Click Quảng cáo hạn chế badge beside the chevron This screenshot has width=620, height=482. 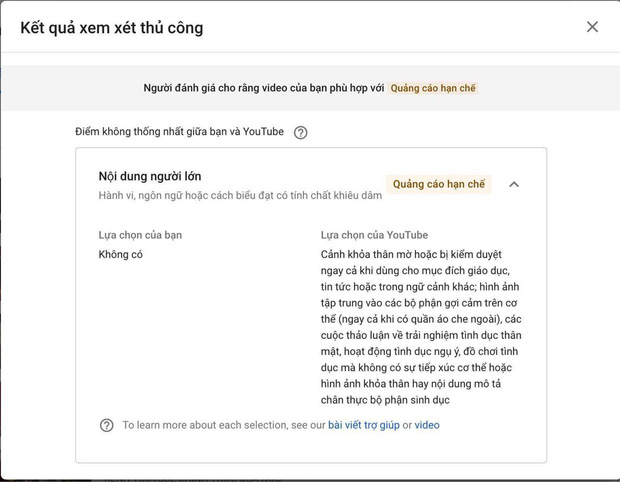coord(439,184)
